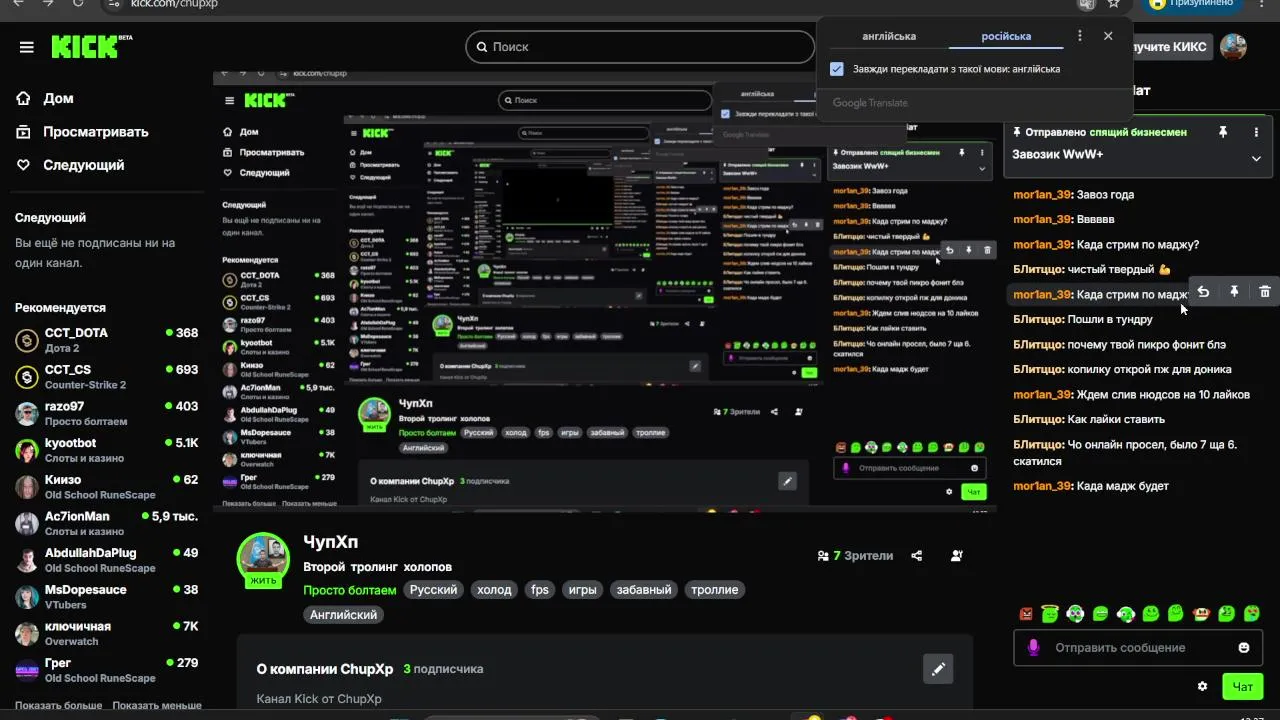Select the англійська tab in translate popup
The width and height of the screenshot is (1280, 720).
[x=889, y=36]
